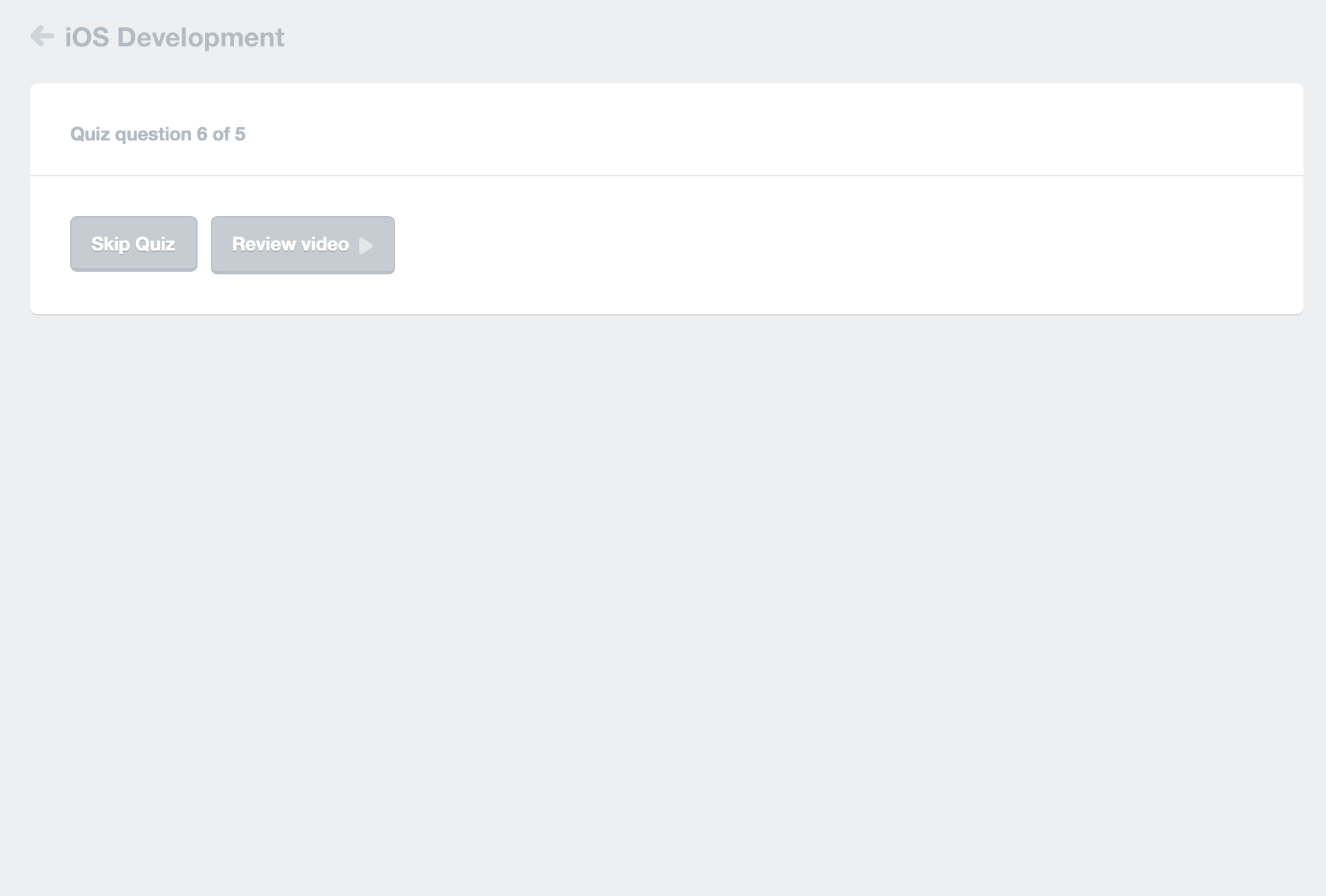Click the Skip Quiz button

133,244
